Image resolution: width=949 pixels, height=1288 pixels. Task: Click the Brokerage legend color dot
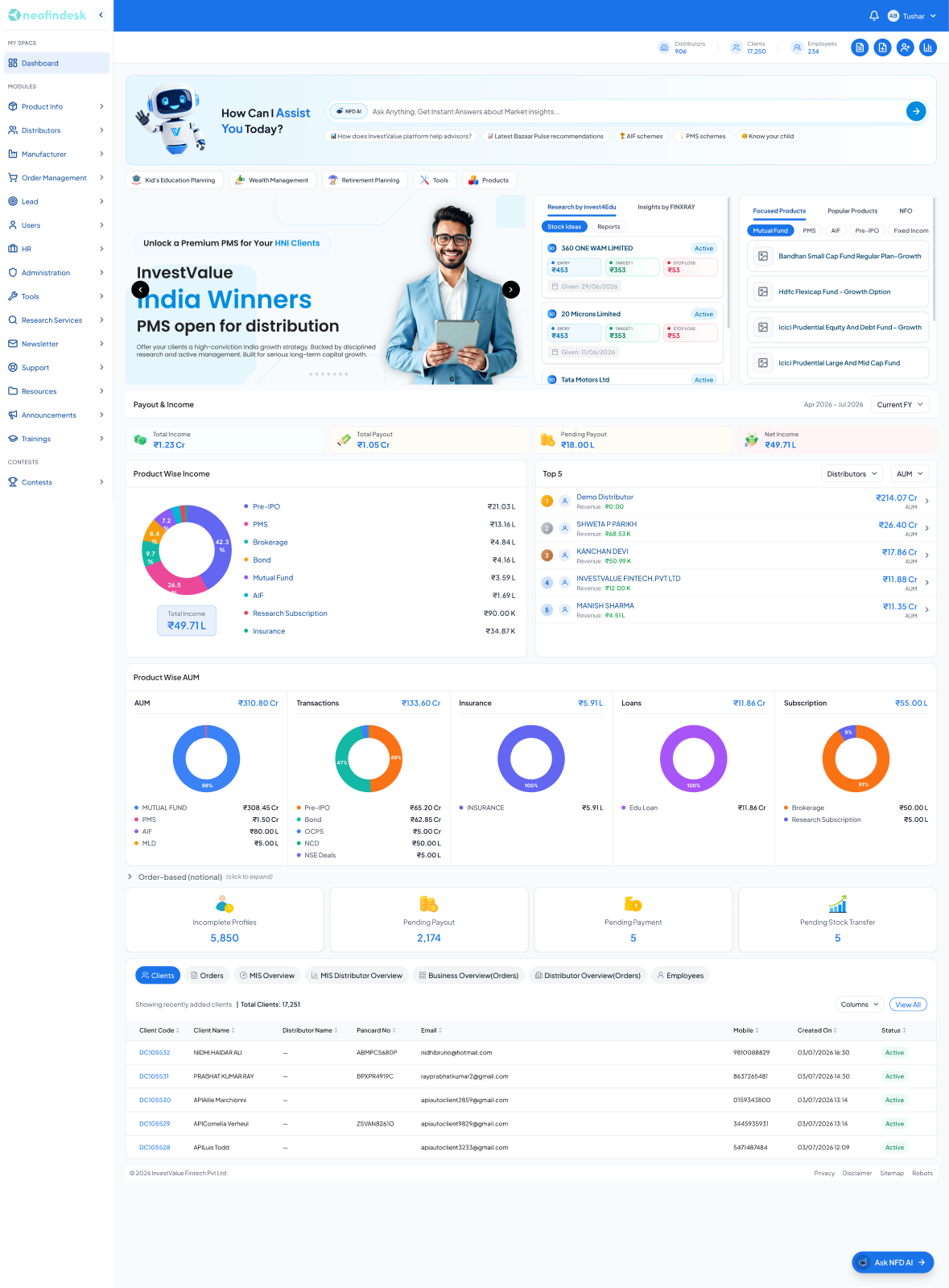tap(246, 542)
